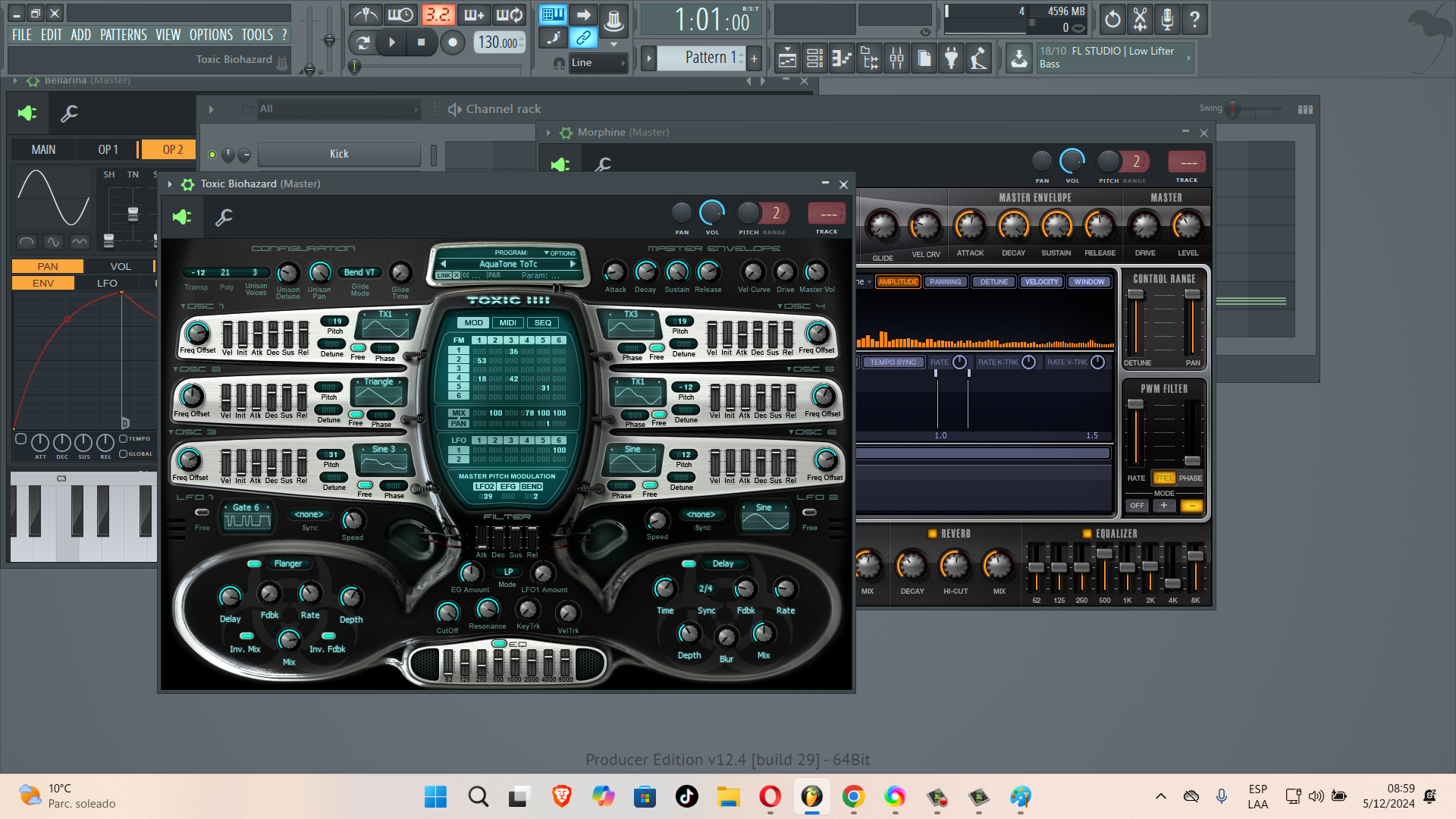Expand Morphine window title arrow menu
1456x819 pixels.
[548, 133]
